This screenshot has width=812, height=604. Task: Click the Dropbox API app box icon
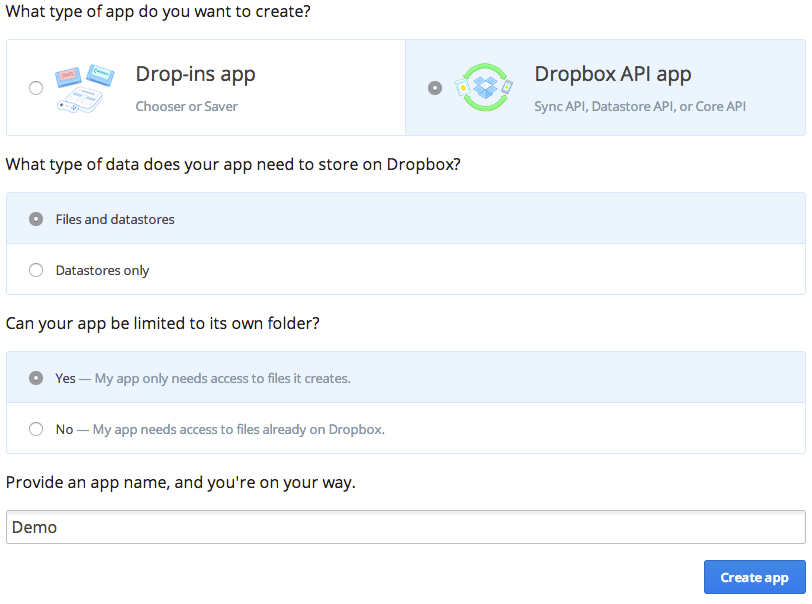coord(484,87)
